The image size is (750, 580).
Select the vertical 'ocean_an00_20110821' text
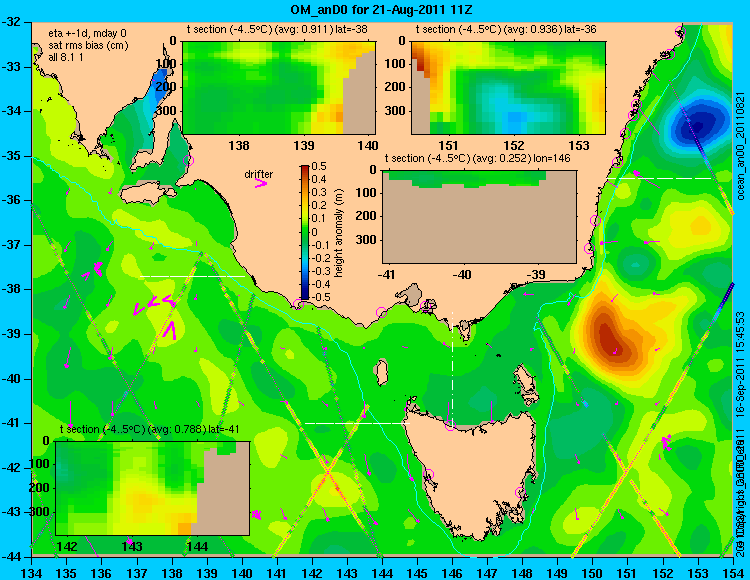(x=741, y=145)
